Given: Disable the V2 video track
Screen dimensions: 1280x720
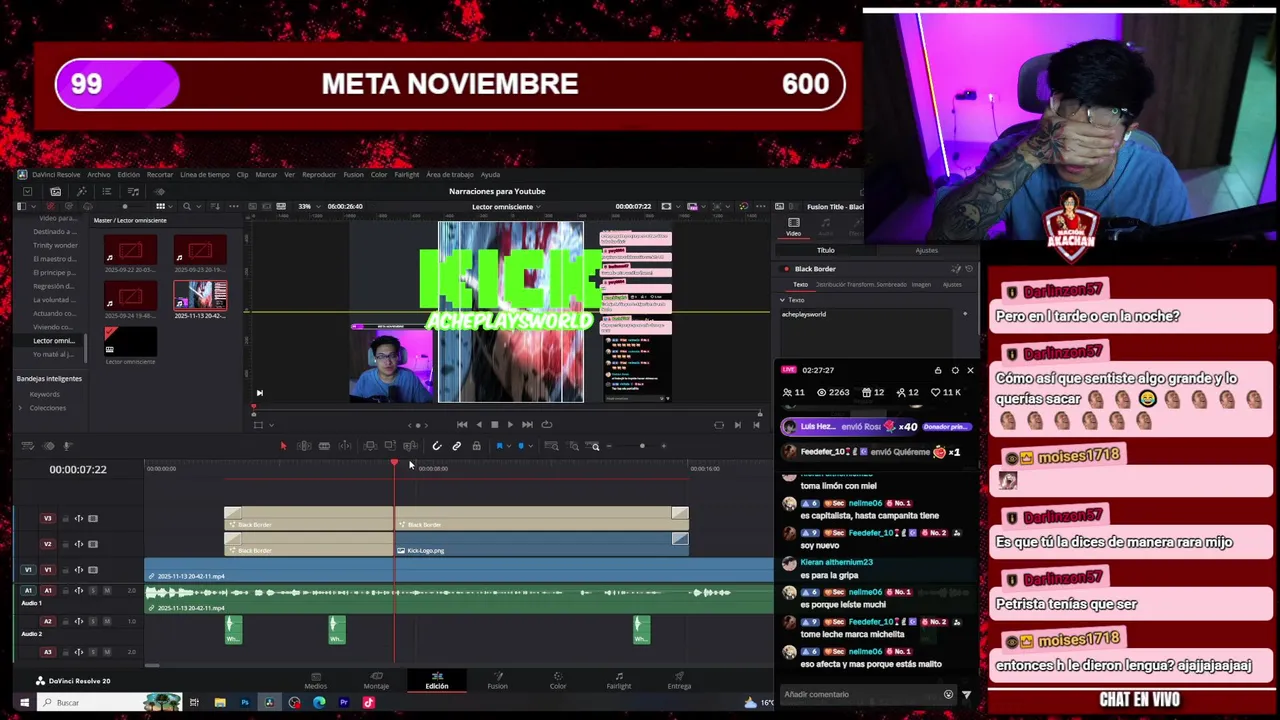Looking at the screenshot, I should pos(93,544).
